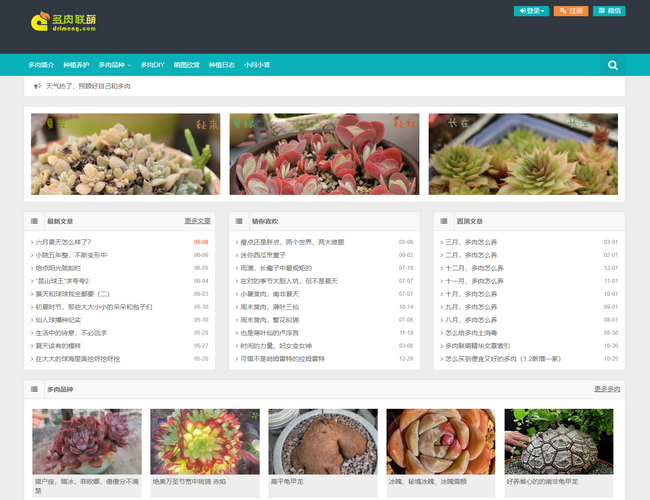Click list icon beside 猜你喜欢 heading
Screen dimensions: 650x500
(x=241, y=221)
